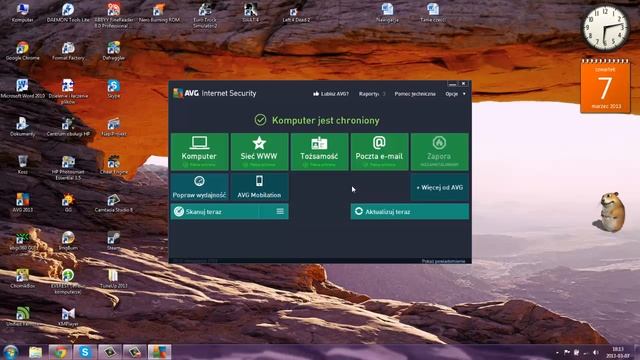The image size is (640, 360).
Task: Open the Dokumenty desktop folder
Action: pos(22,127)
